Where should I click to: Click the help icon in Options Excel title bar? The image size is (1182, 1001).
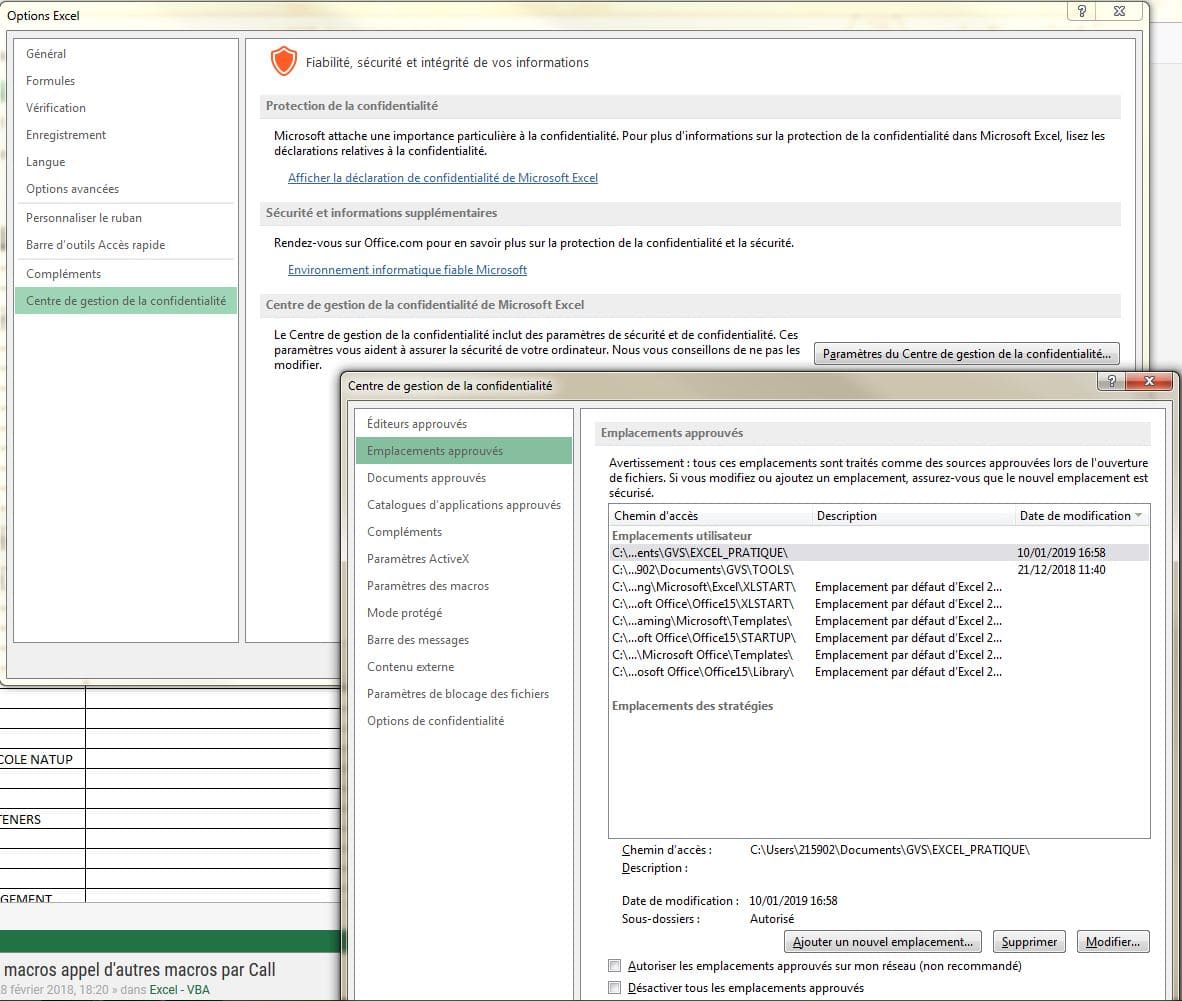[1082, 11]
